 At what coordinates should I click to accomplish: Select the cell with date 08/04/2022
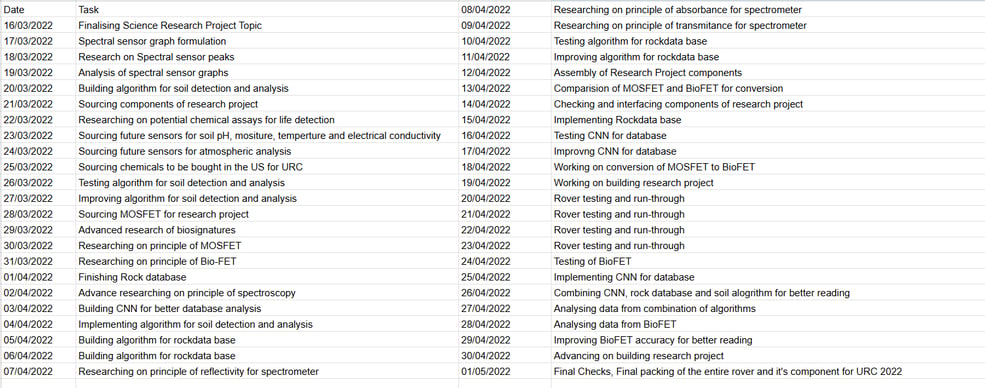(x=505, y=9)
